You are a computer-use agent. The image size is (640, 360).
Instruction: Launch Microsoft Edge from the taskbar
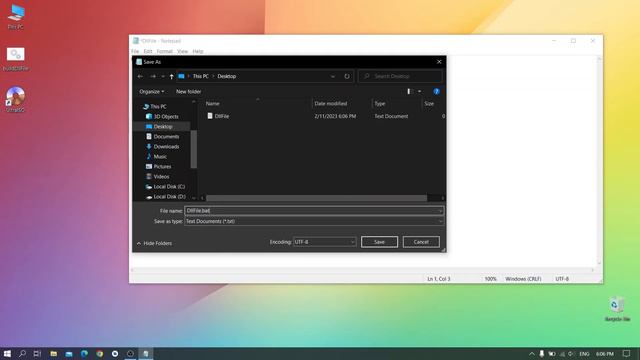click(84, 354)
